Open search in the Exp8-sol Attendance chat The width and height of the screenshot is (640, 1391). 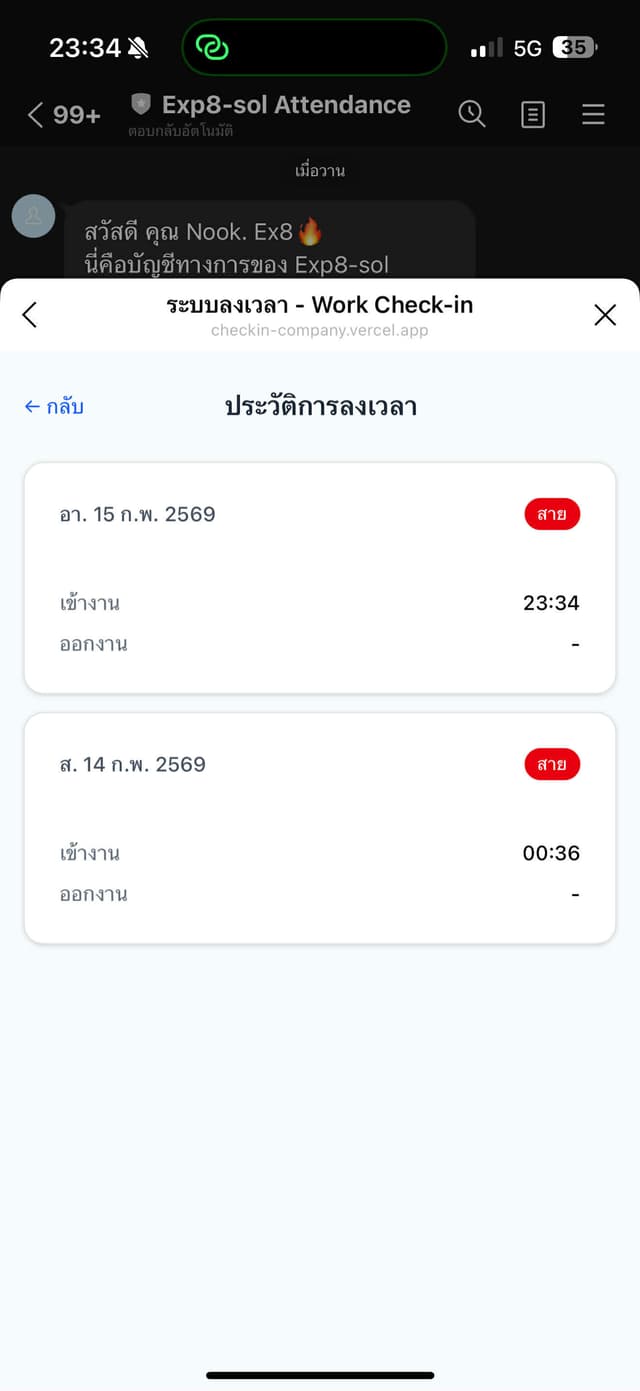pos(472,114)
